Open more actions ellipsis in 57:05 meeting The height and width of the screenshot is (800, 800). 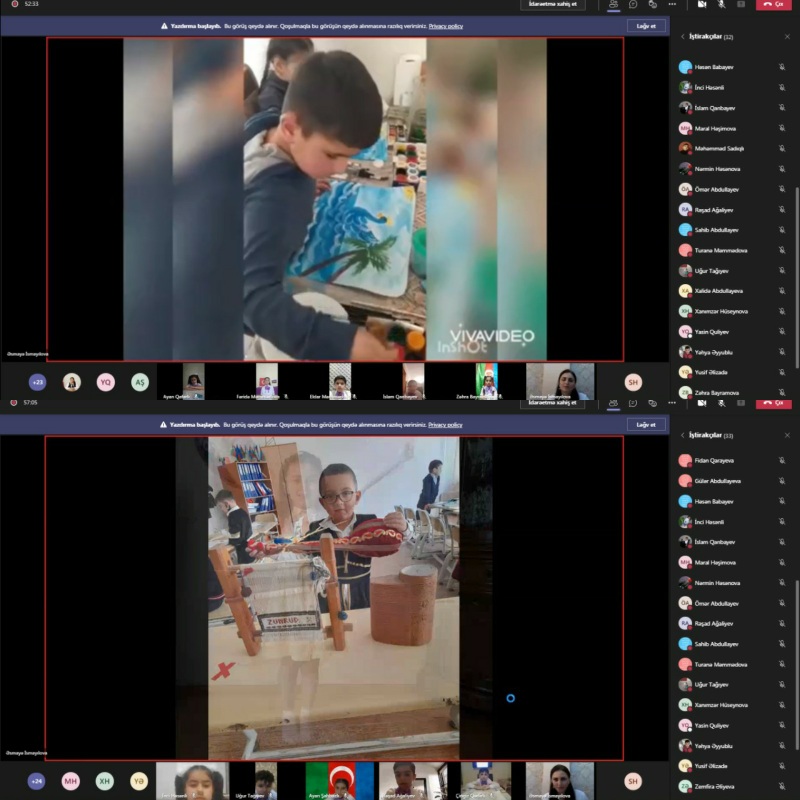672,403
